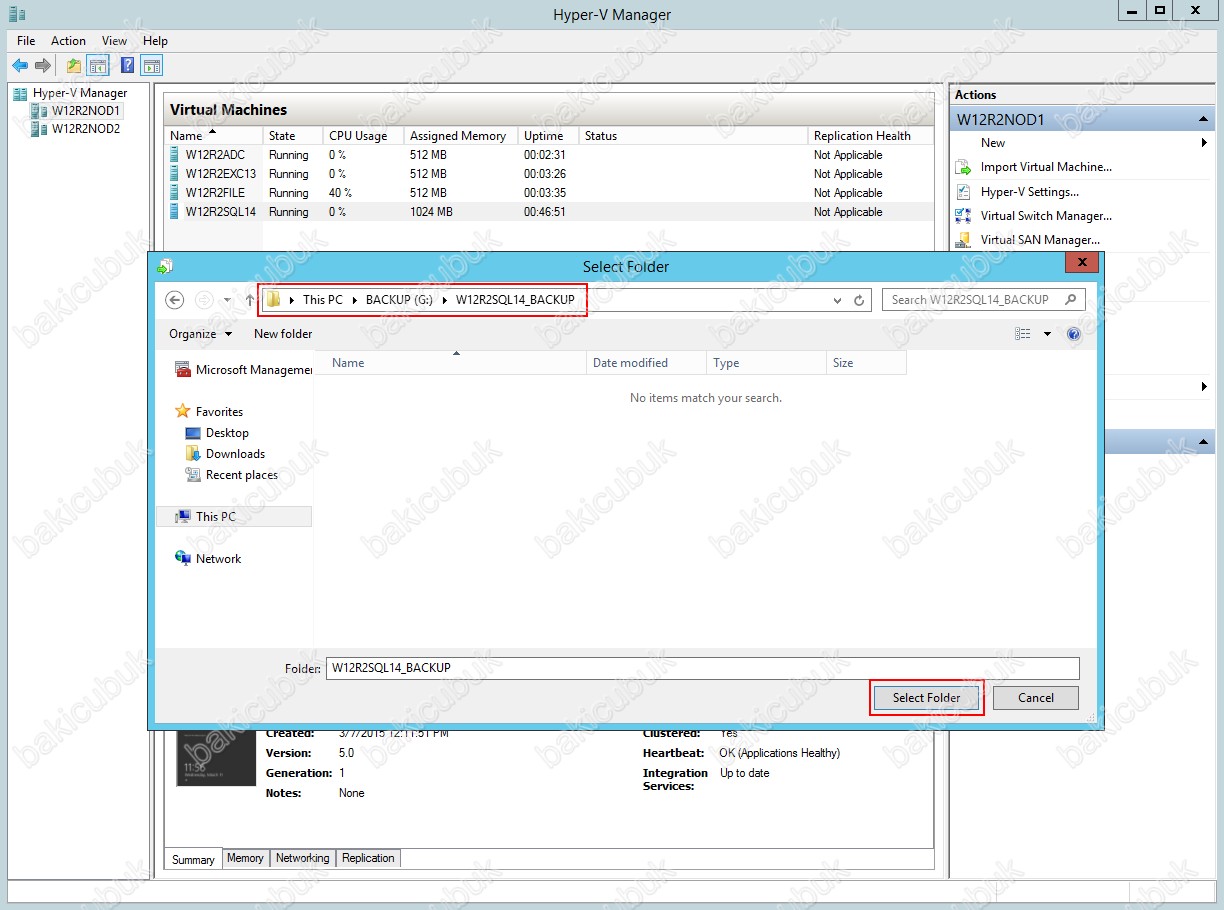Open address bar previous locations dropdown
Screen dimensions: 1224x910
click(837, 300)
